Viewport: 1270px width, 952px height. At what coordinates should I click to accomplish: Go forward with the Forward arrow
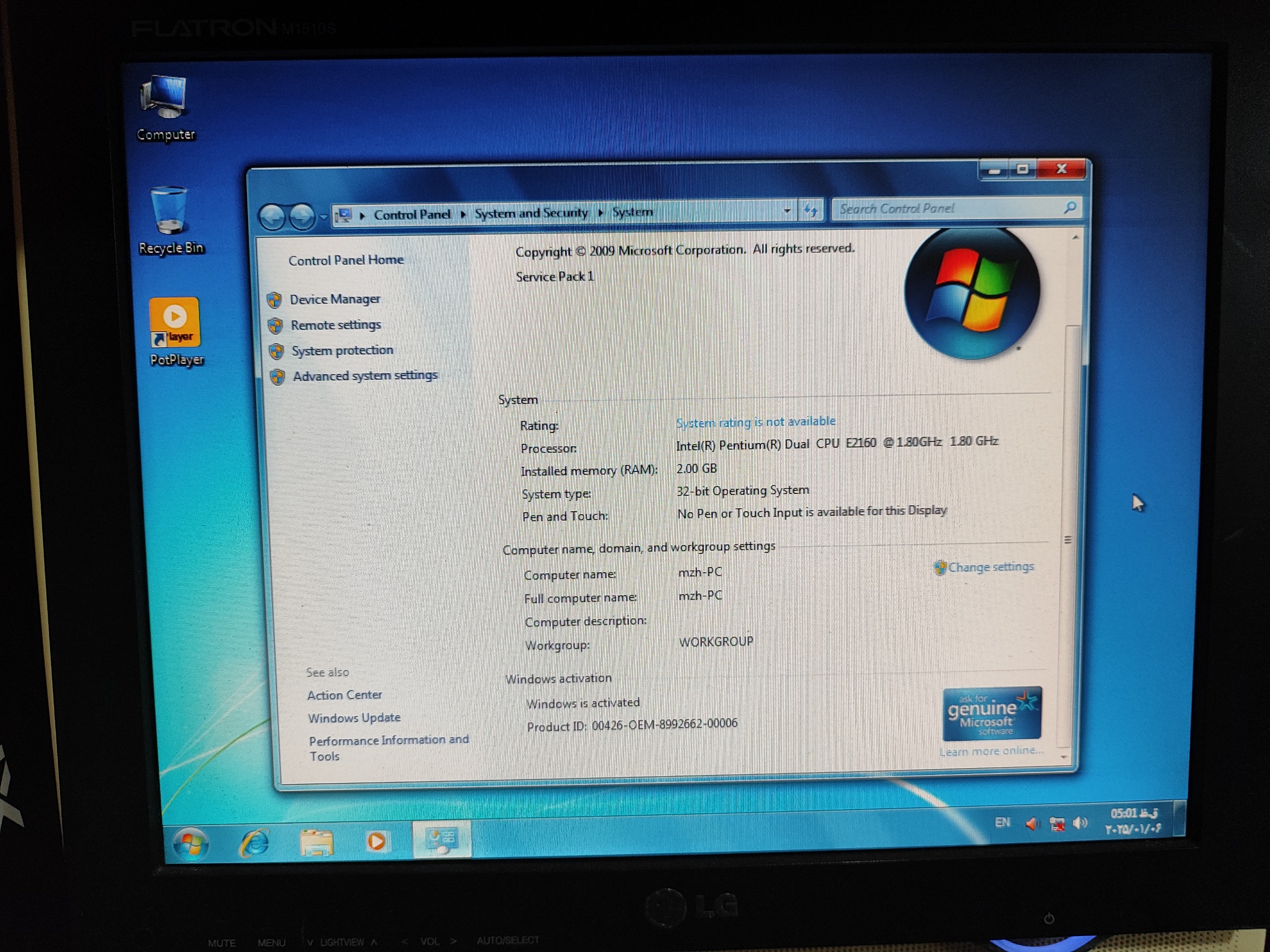pyautogui.click(x=302, y=216)
